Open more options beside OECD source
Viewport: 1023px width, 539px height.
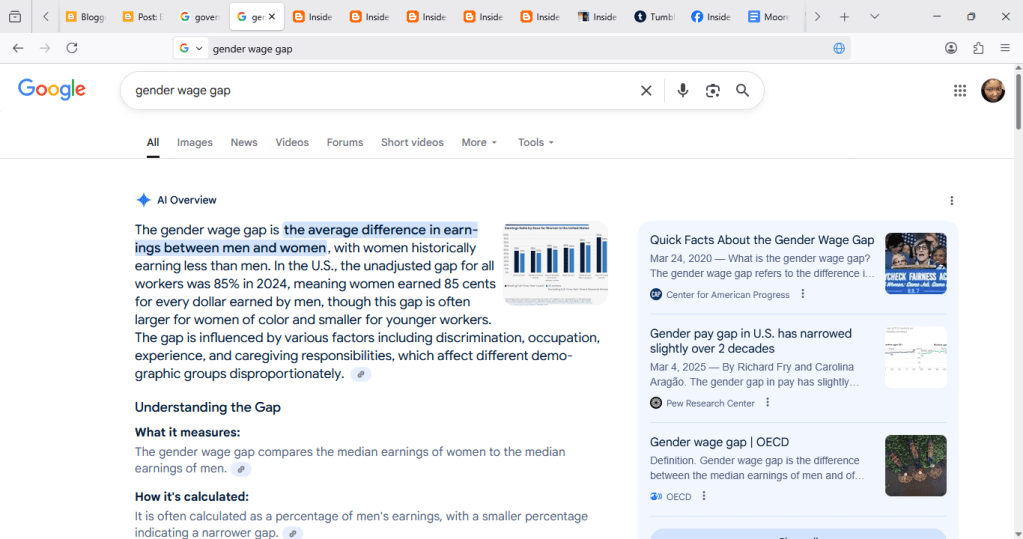[x=703, y=496]
